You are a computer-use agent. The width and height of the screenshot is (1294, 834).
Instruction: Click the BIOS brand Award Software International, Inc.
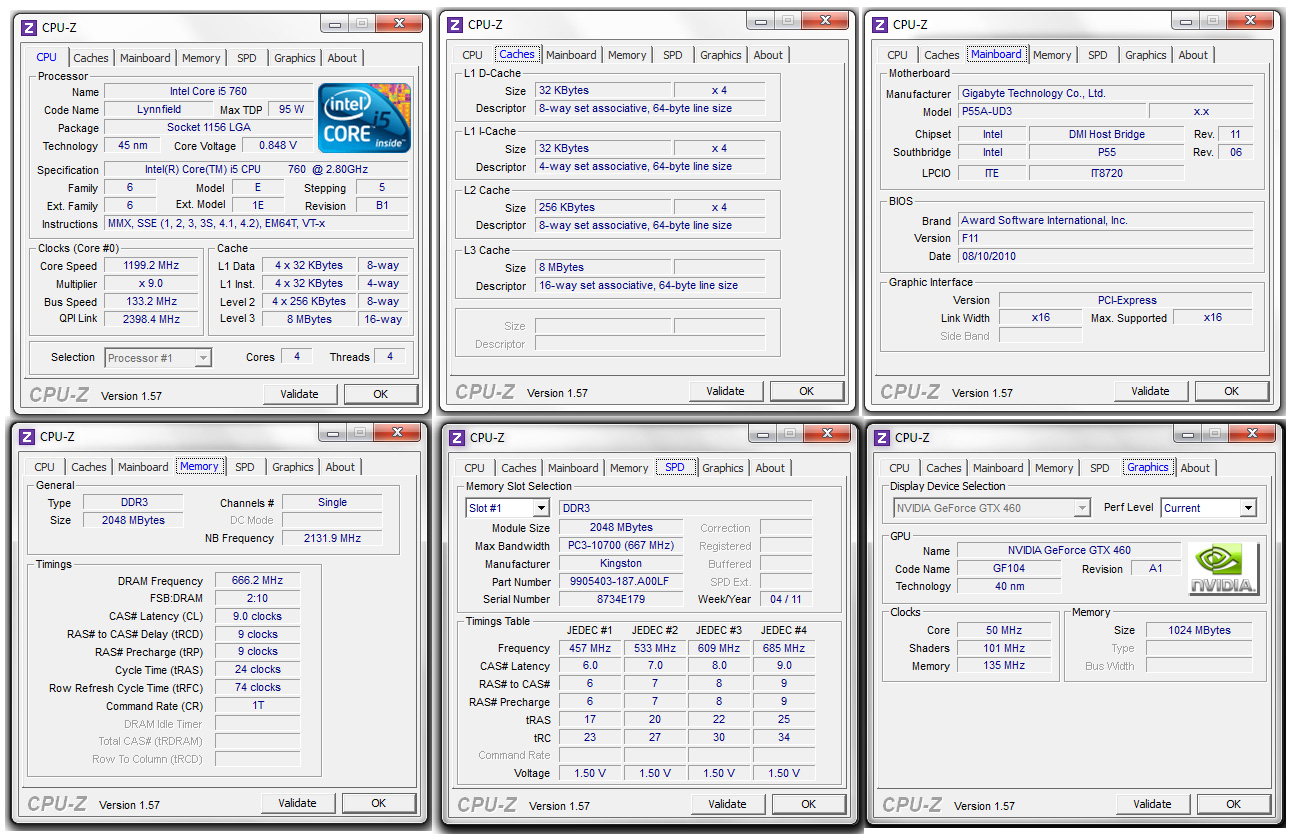[1105, 220]
